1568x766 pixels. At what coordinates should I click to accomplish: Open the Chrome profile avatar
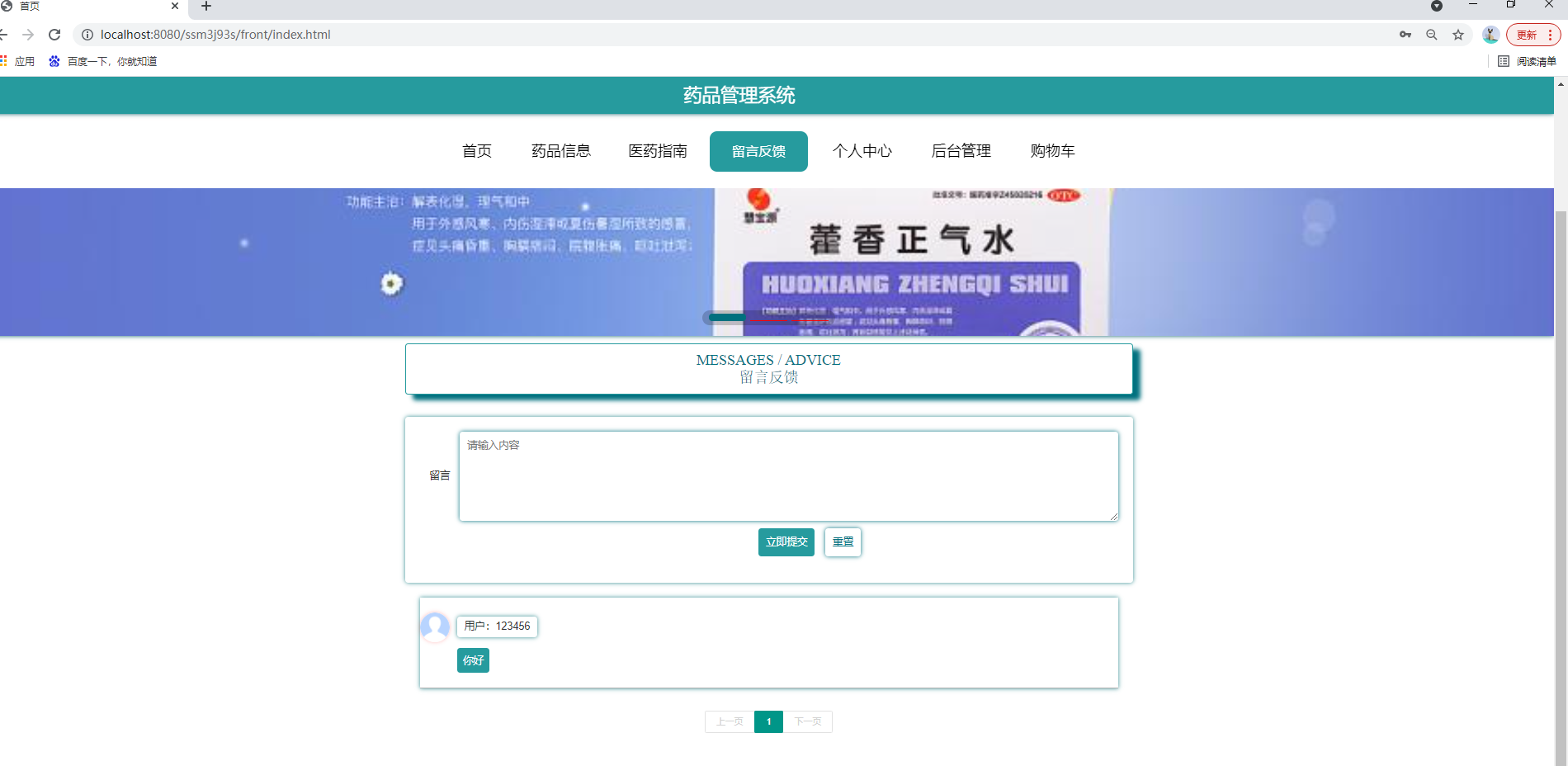click(1490, 35)
